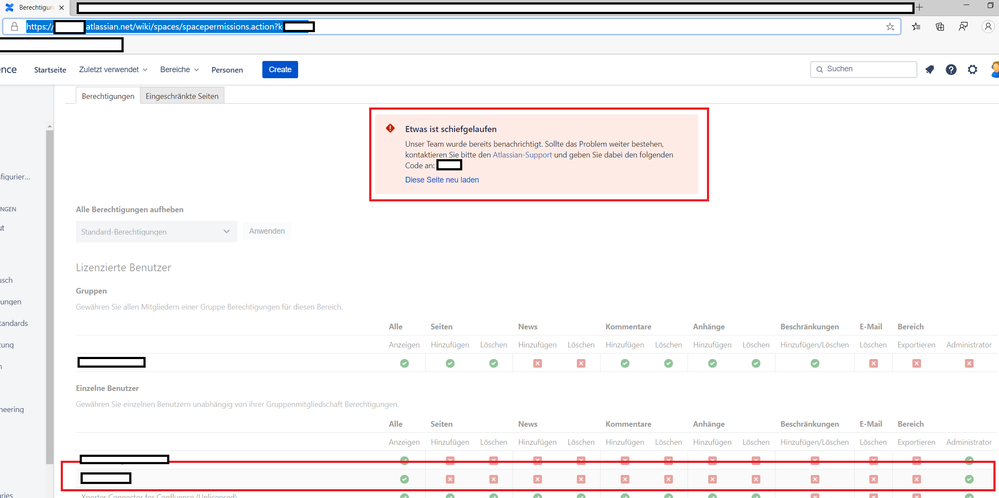The height and width of the screenshot is (498, 999).
Task: Click the site lock icon in address bar
Action: [x=15, y=27]
